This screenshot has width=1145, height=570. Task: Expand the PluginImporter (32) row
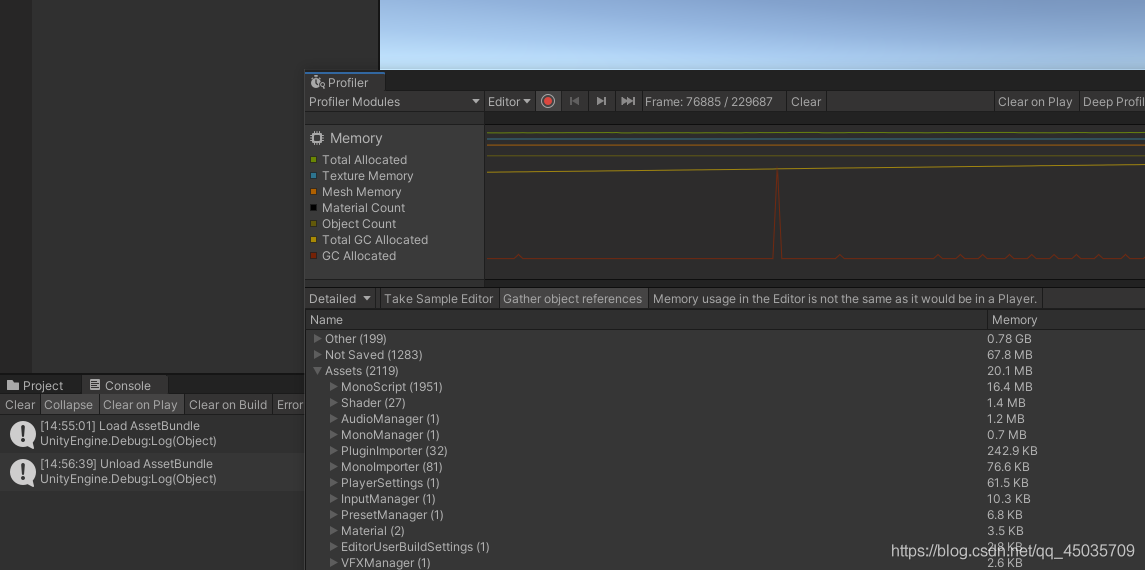coord(334,451)
